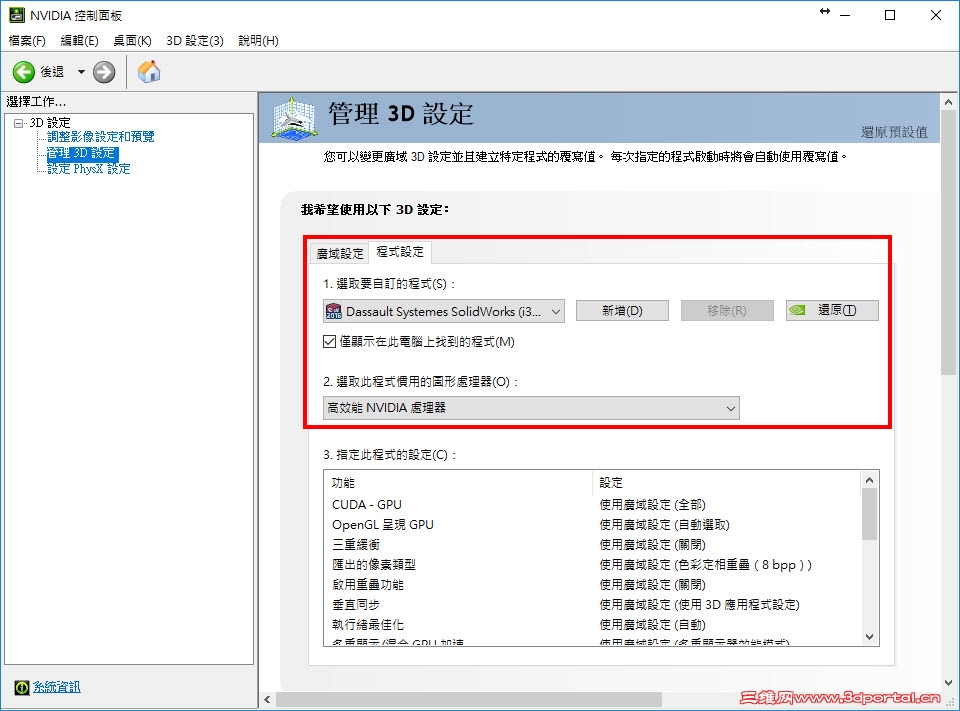This screenshot has width=960, height=711.
Task: Switch to the 廣域設定 tab
Action: [x=340, y=253]
